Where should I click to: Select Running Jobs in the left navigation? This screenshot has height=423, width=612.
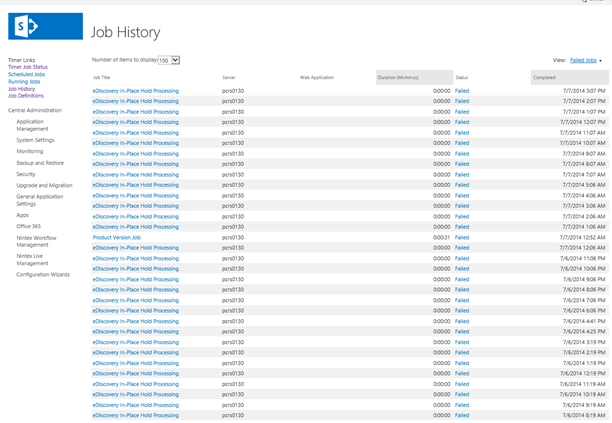coord(24,81)
